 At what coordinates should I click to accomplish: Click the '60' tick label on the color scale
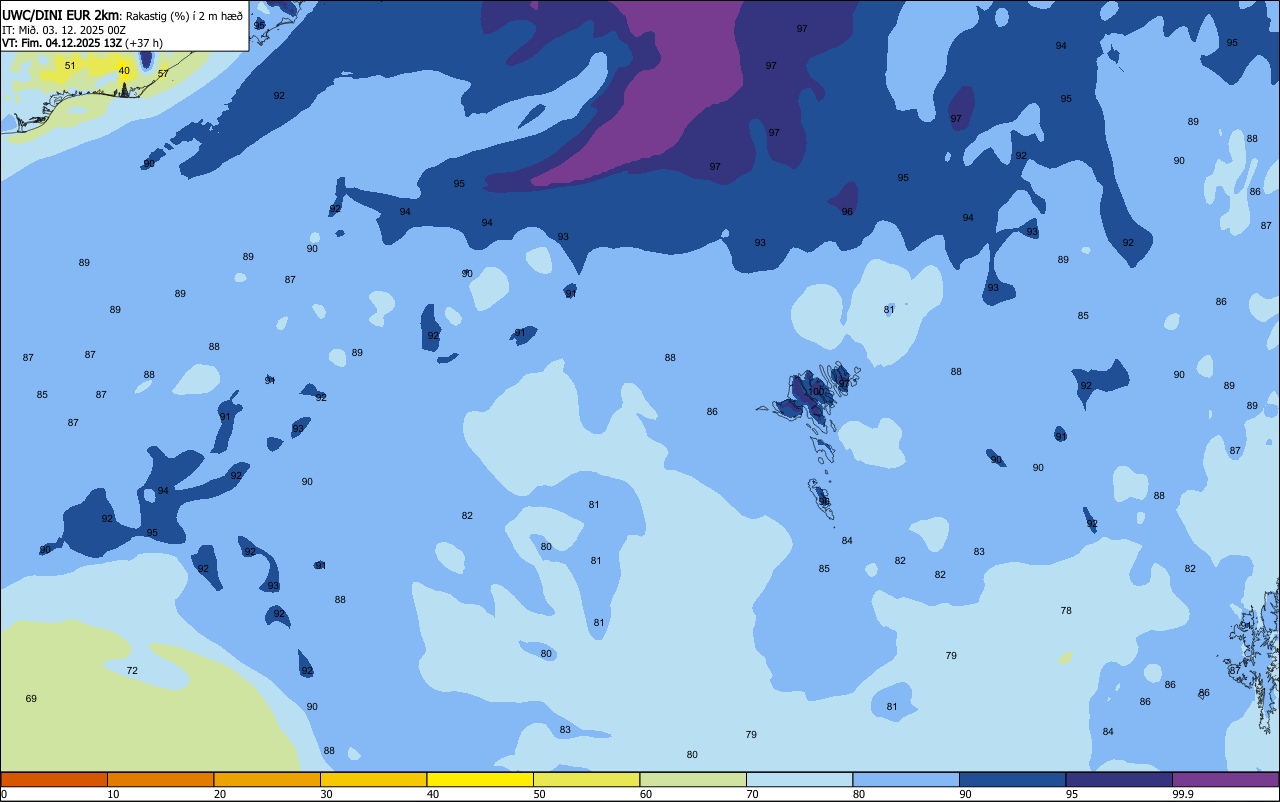pyautogui.click(x=646, y=794)
